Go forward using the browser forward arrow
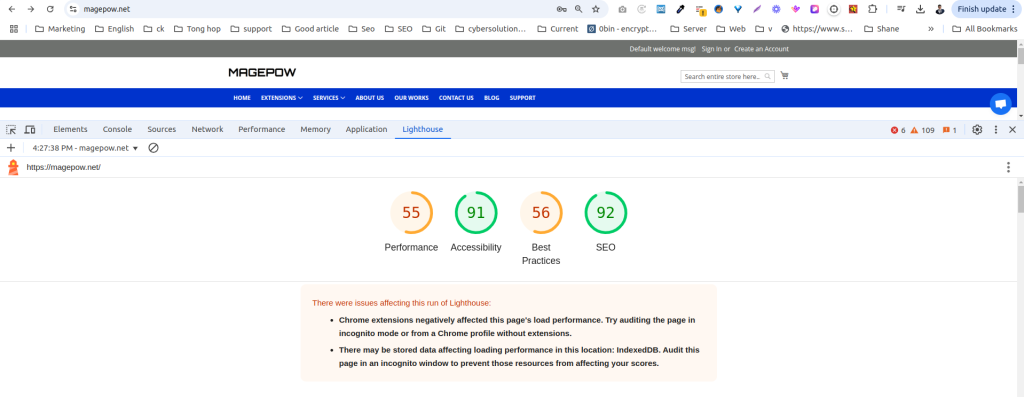Image resolution: width=1024 pixels, height=397 pixels. click(x=31, y=9)
